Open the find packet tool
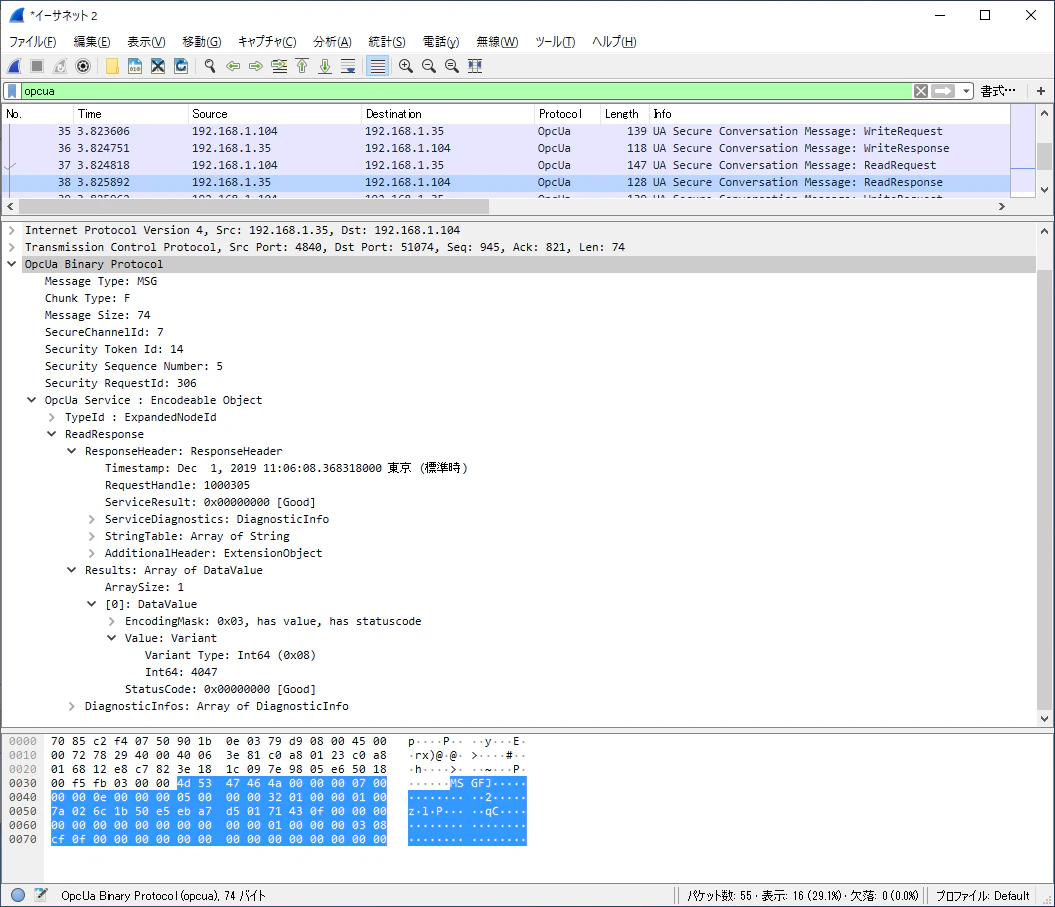The width and height of the screenshot is (1055, 907). 210,66
